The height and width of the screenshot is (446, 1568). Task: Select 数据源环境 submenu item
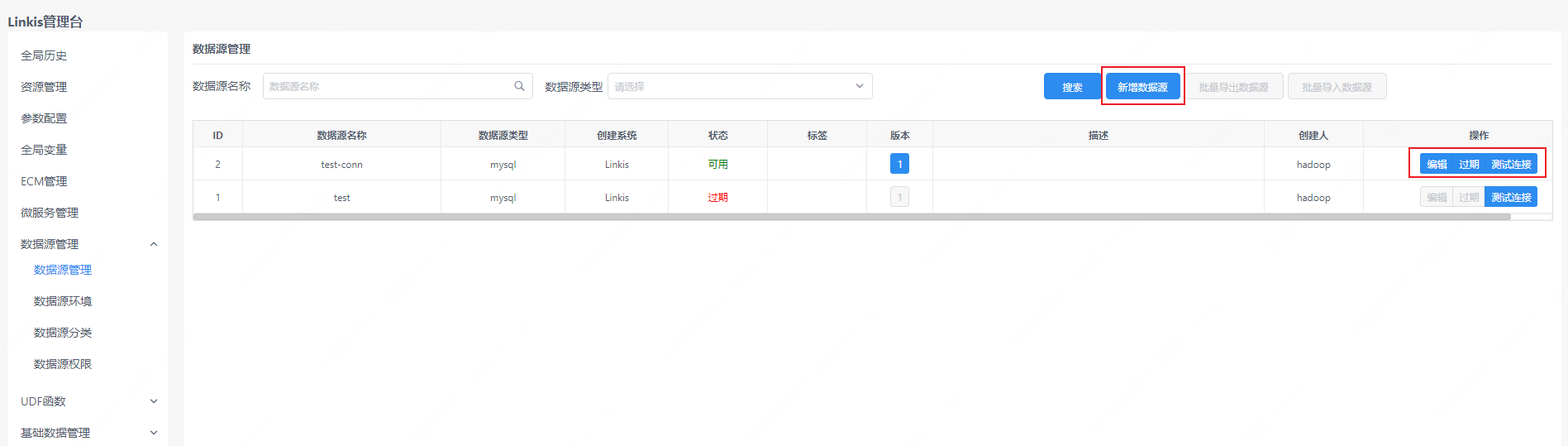click(63, 301)
